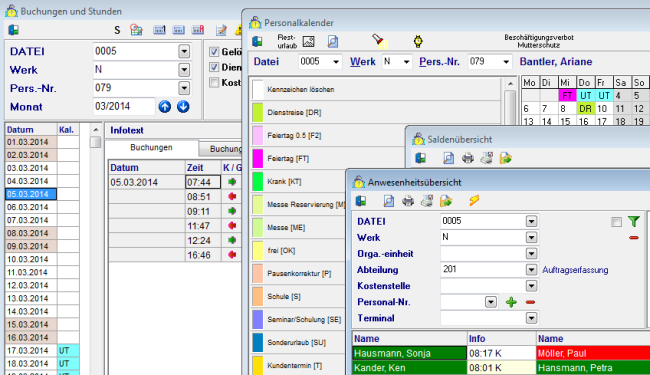Screen dimensions: 650x375
Task: Select Kennzeichen löschen in the calendar legend
Action: [x=376, y=90]
